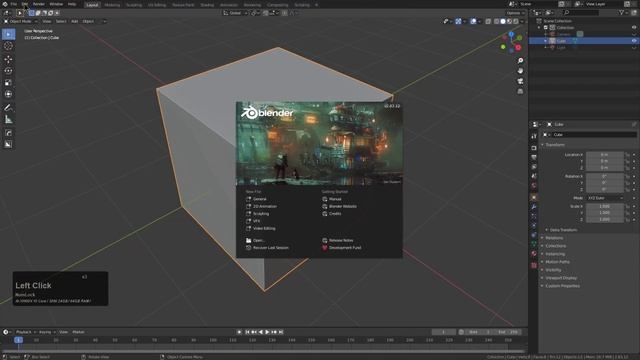Image resolution: width=640 pixels, height=360 pixels.
Task: Toggle visibility eye of Collection
Action: [x=634, y=27]
